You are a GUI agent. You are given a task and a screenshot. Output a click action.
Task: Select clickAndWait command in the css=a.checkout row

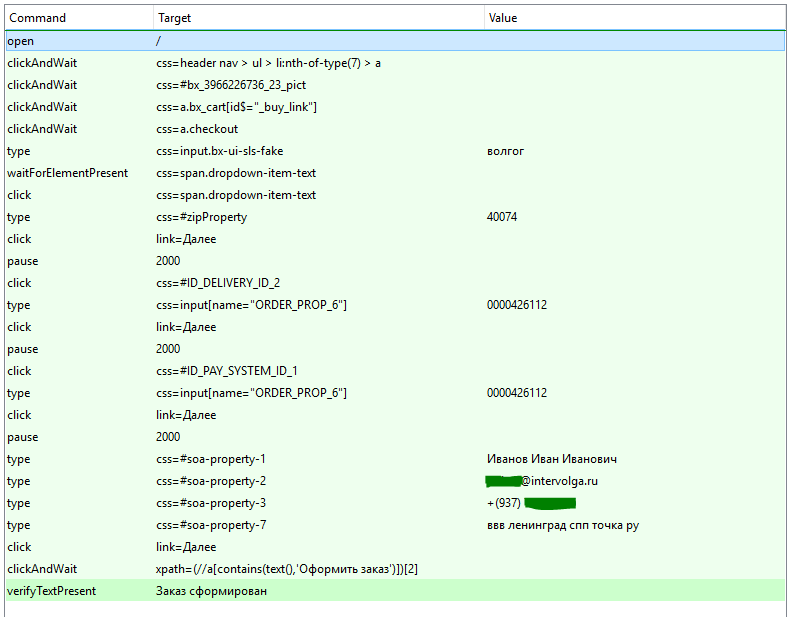[x=42, y=129]
